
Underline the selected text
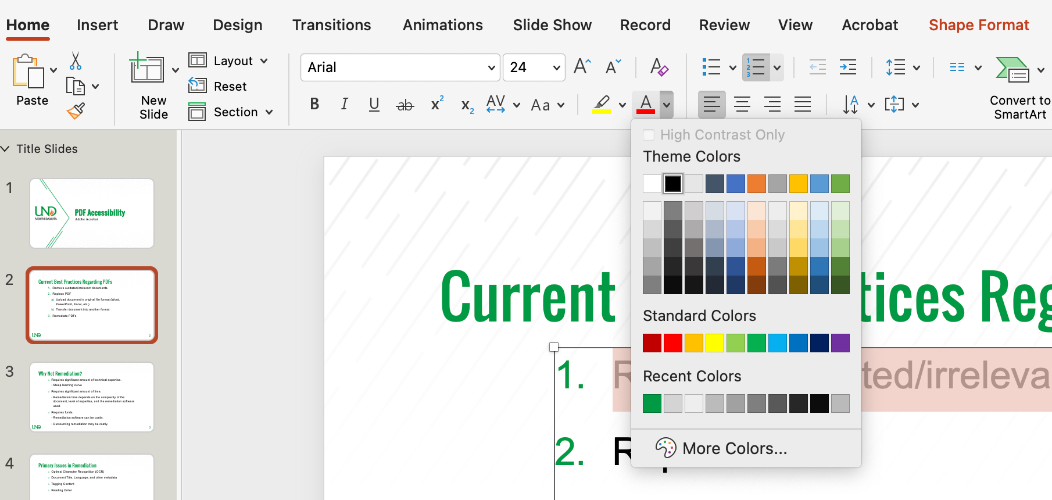pyautogui.click(x=374, y=105)
